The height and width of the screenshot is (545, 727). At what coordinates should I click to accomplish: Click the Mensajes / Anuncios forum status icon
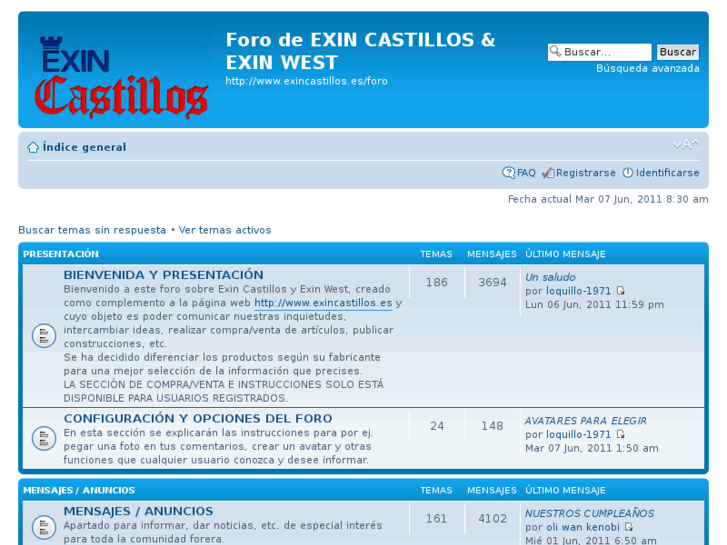[x=44, y=527]
